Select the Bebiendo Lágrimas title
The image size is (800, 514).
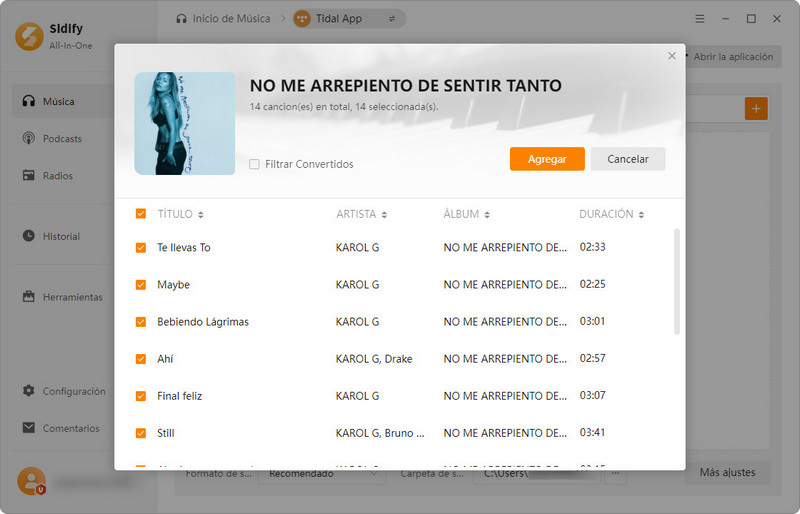coord(203,322)
